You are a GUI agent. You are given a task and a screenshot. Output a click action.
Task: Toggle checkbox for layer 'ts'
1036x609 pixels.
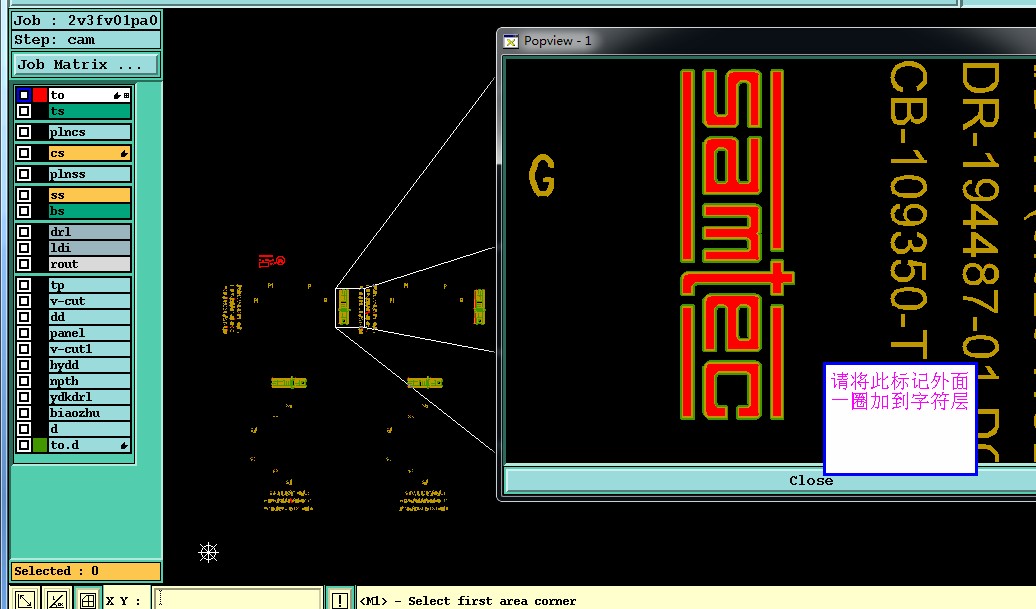tap(24, 111)
